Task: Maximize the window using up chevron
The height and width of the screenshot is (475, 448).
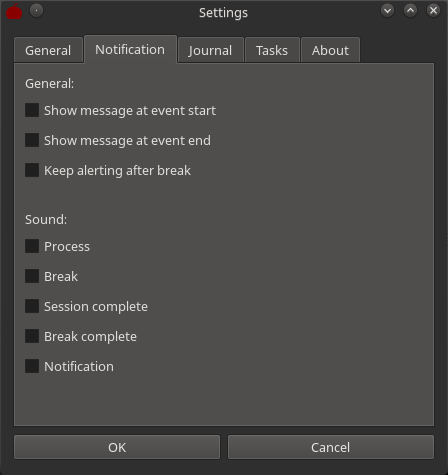Action: 410,11
